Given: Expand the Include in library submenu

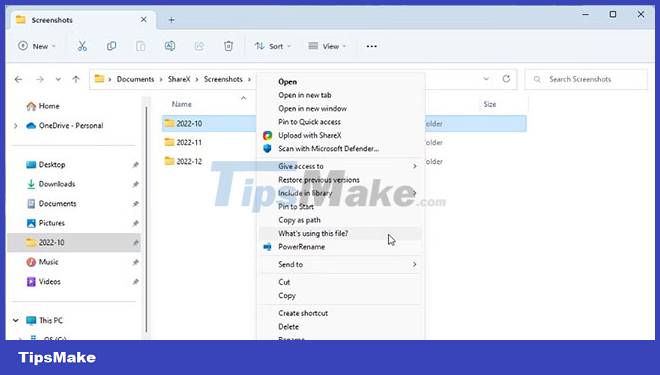Looking at the screenshot, I should point(415,193).
